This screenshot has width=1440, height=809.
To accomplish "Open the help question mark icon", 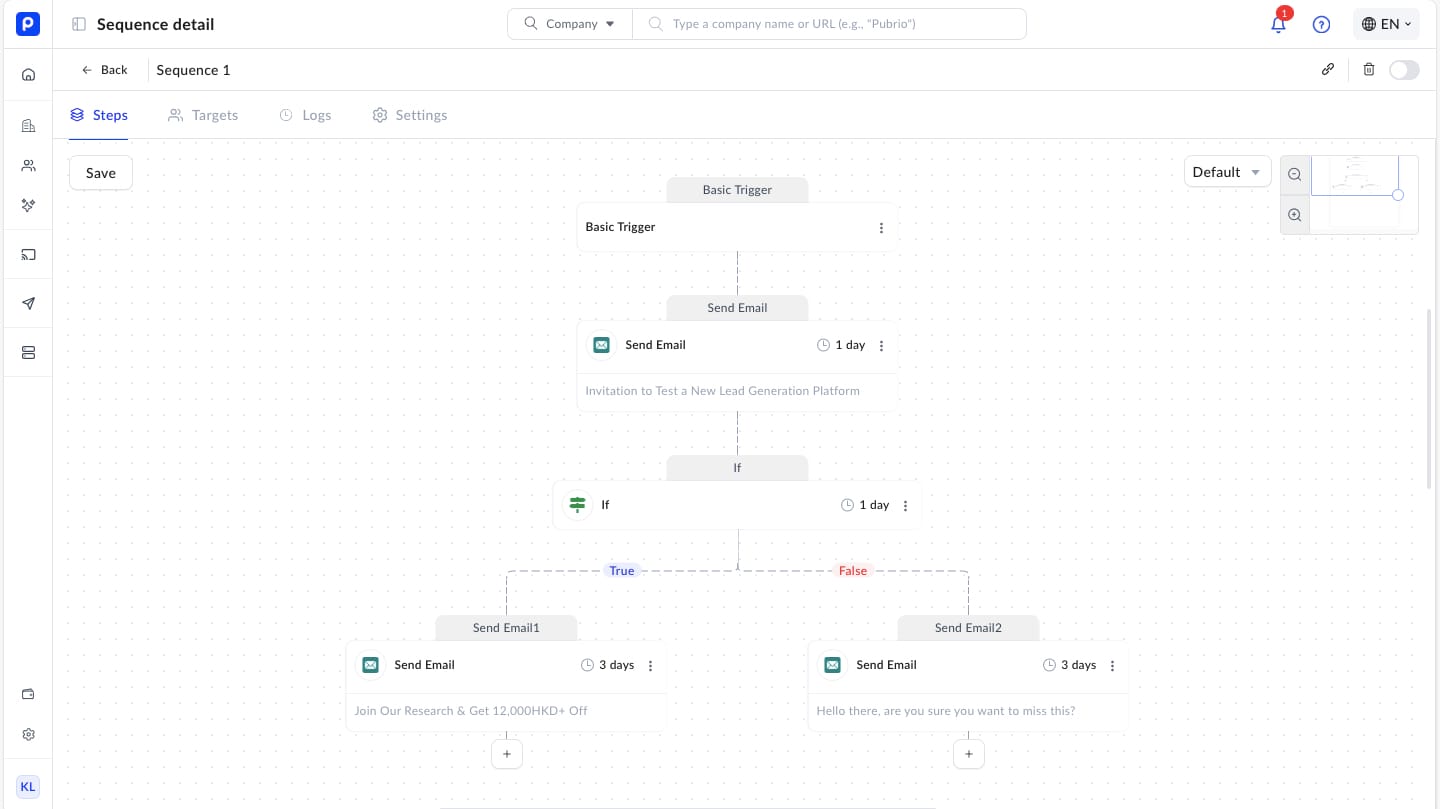I will (1321, 25).
